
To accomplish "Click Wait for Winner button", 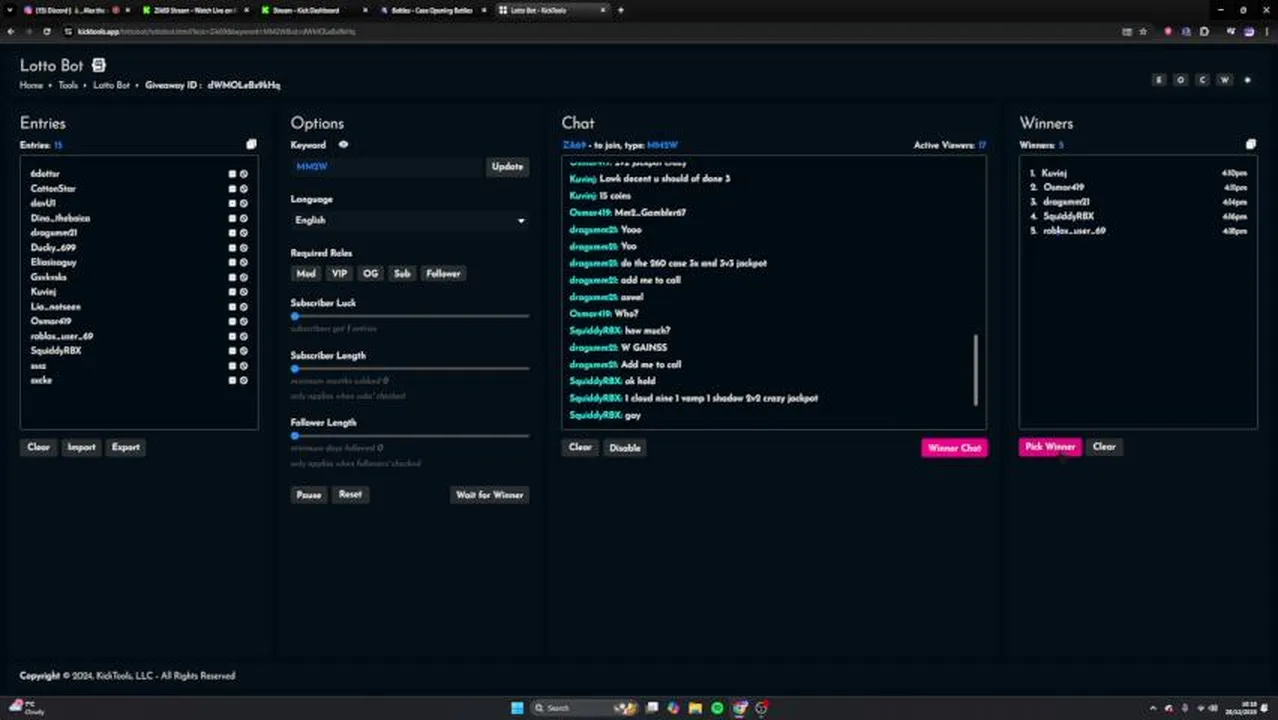I will [489, 495].
